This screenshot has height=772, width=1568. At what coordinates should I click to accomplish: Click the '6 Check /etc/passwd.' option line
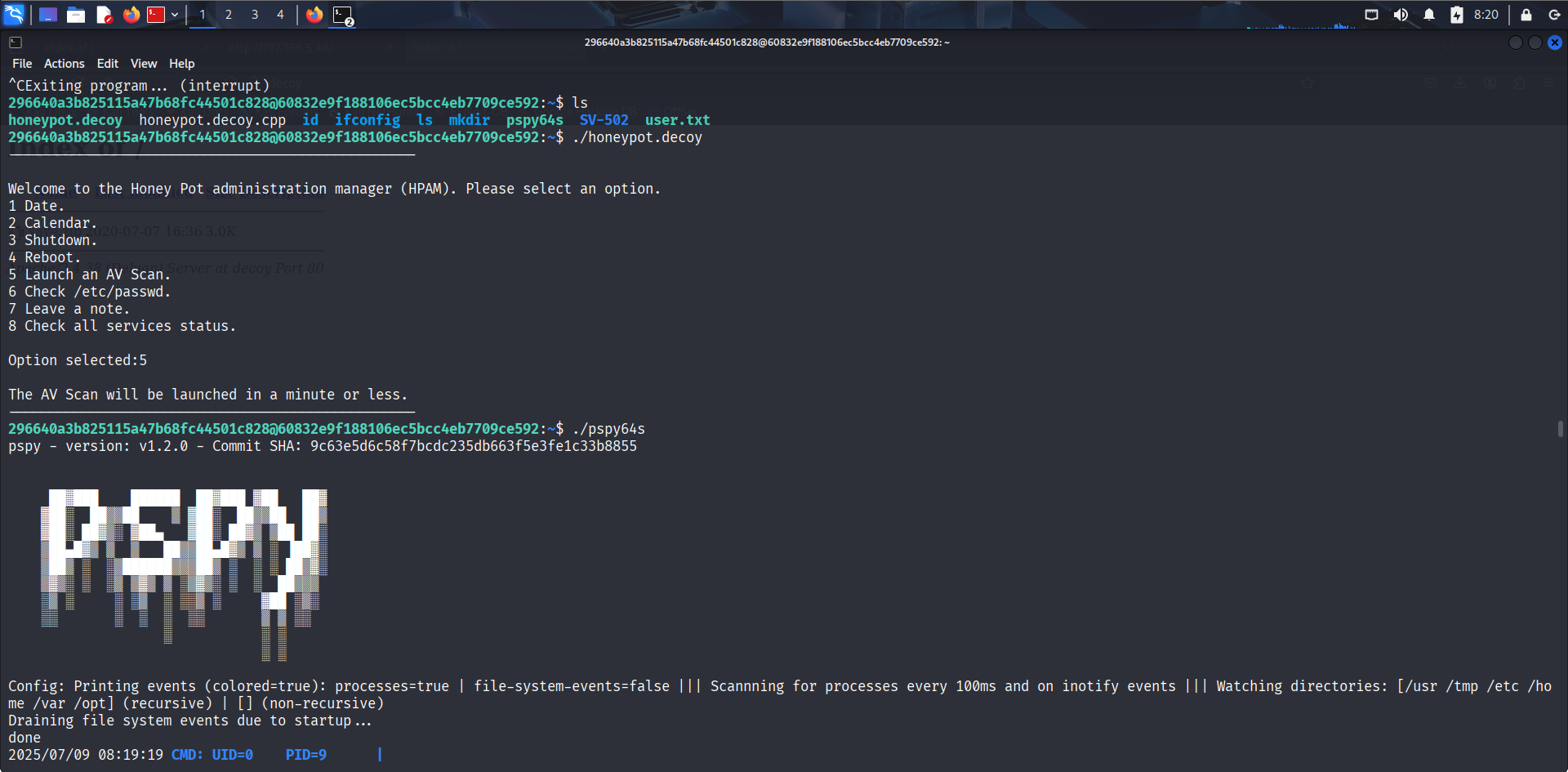(90, 292)
